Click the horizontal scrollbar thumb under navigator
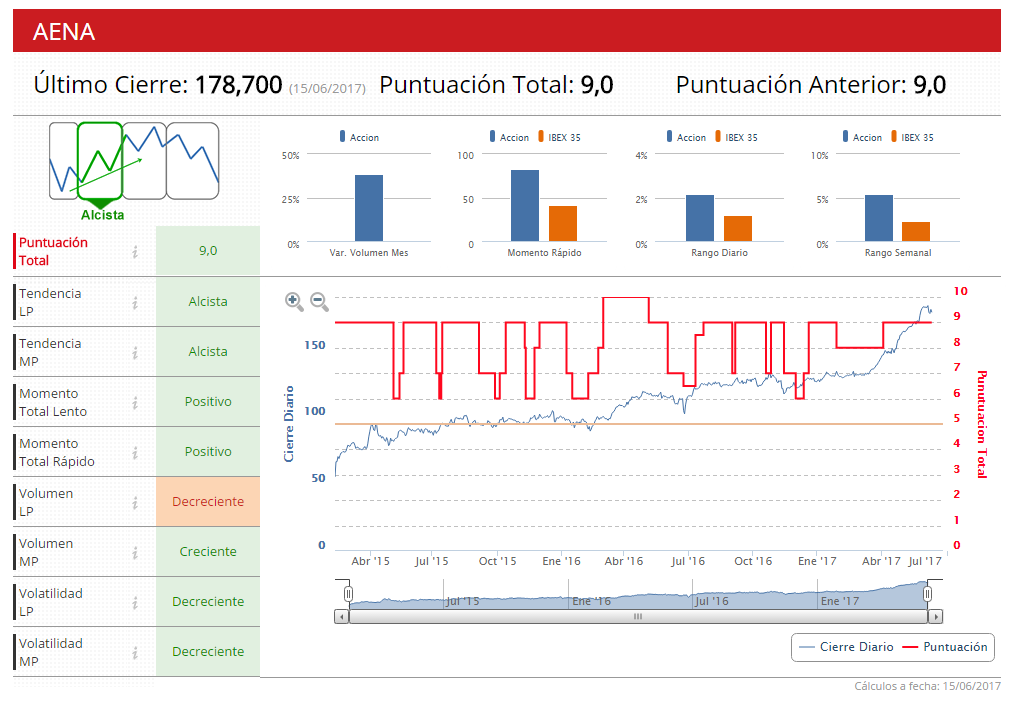 pos(638,616)
